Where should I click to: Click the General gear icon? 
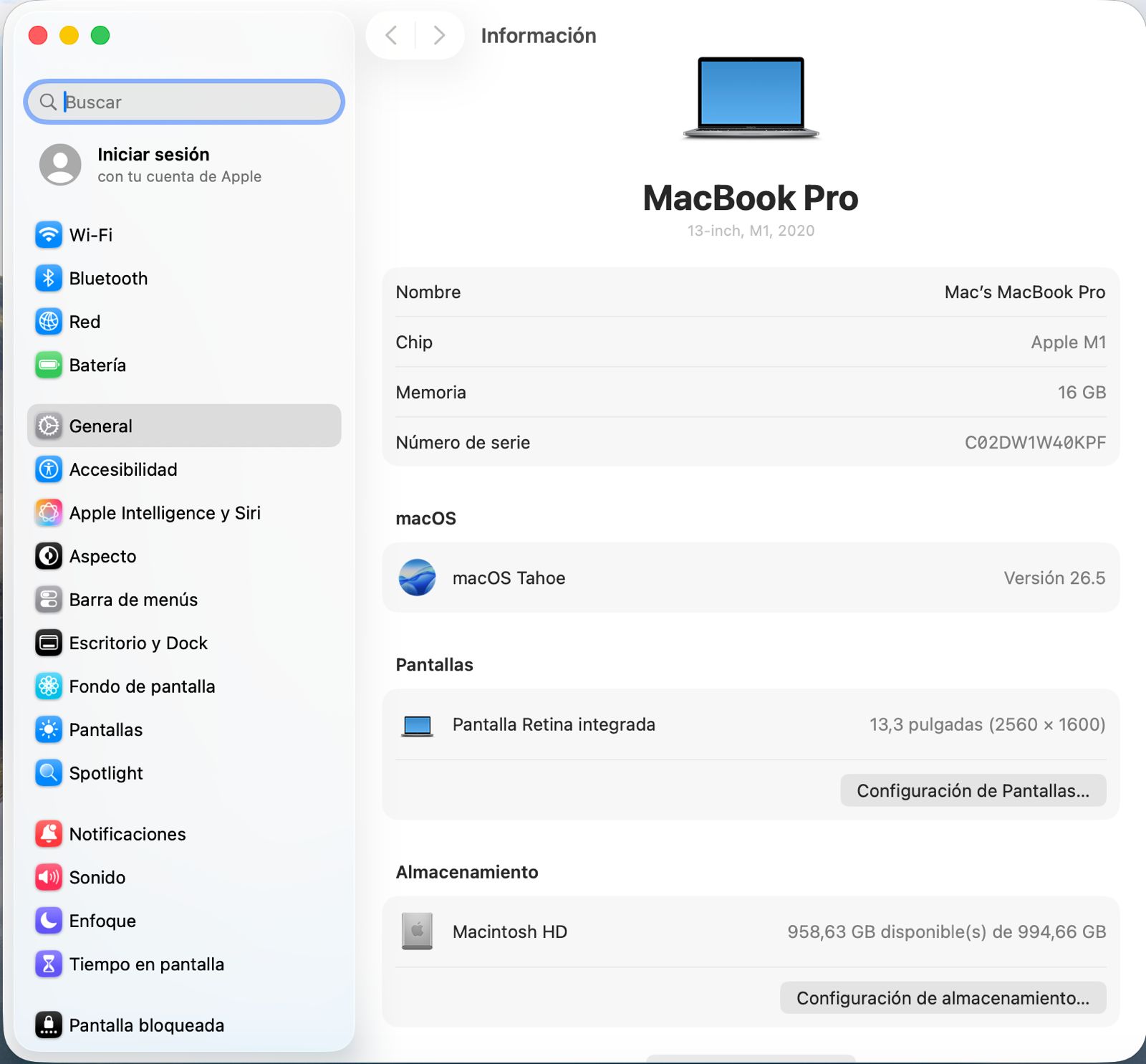tap(49, 426)
